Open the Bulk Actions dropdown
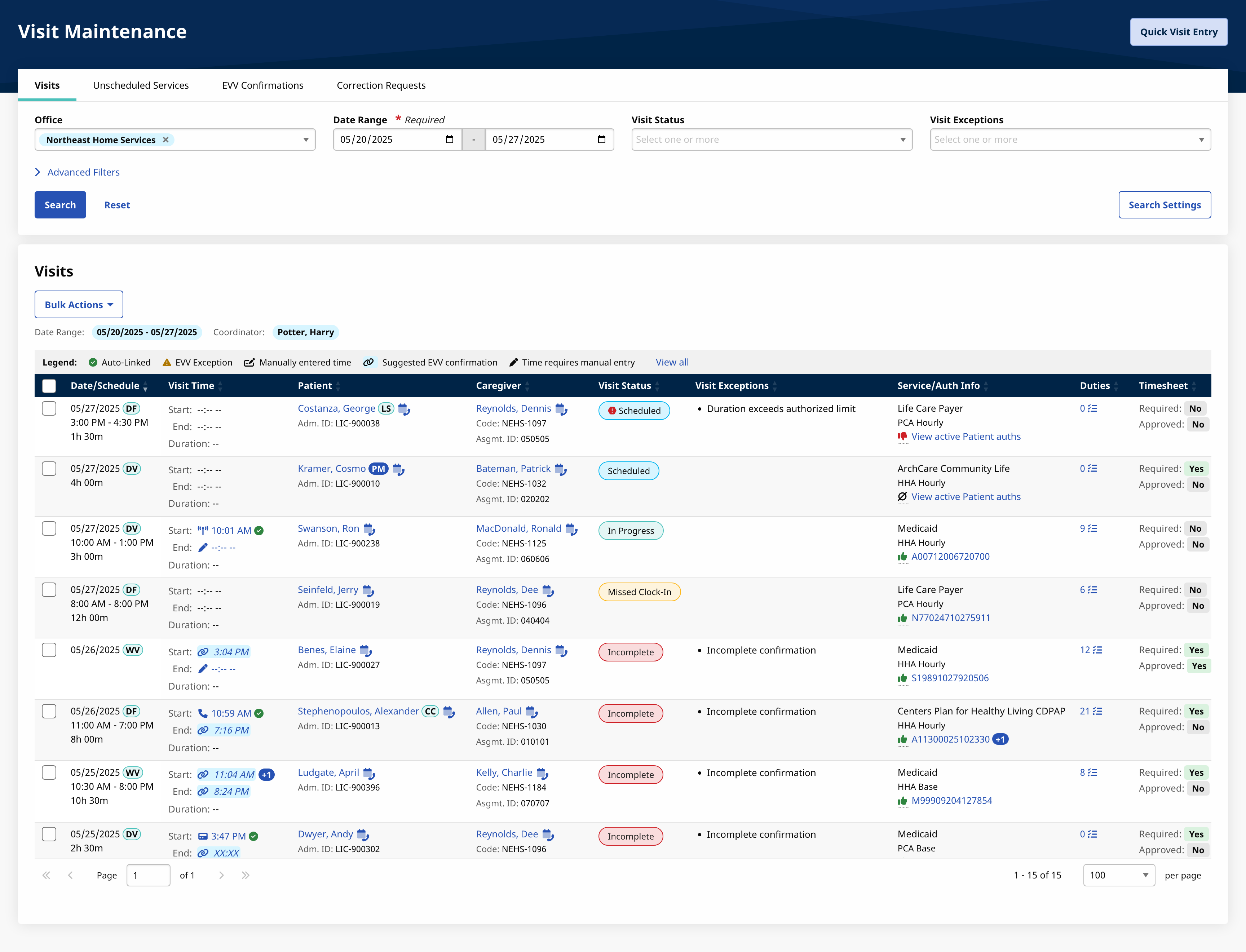This screenshot has height=952, width=1246. [79, 305]
